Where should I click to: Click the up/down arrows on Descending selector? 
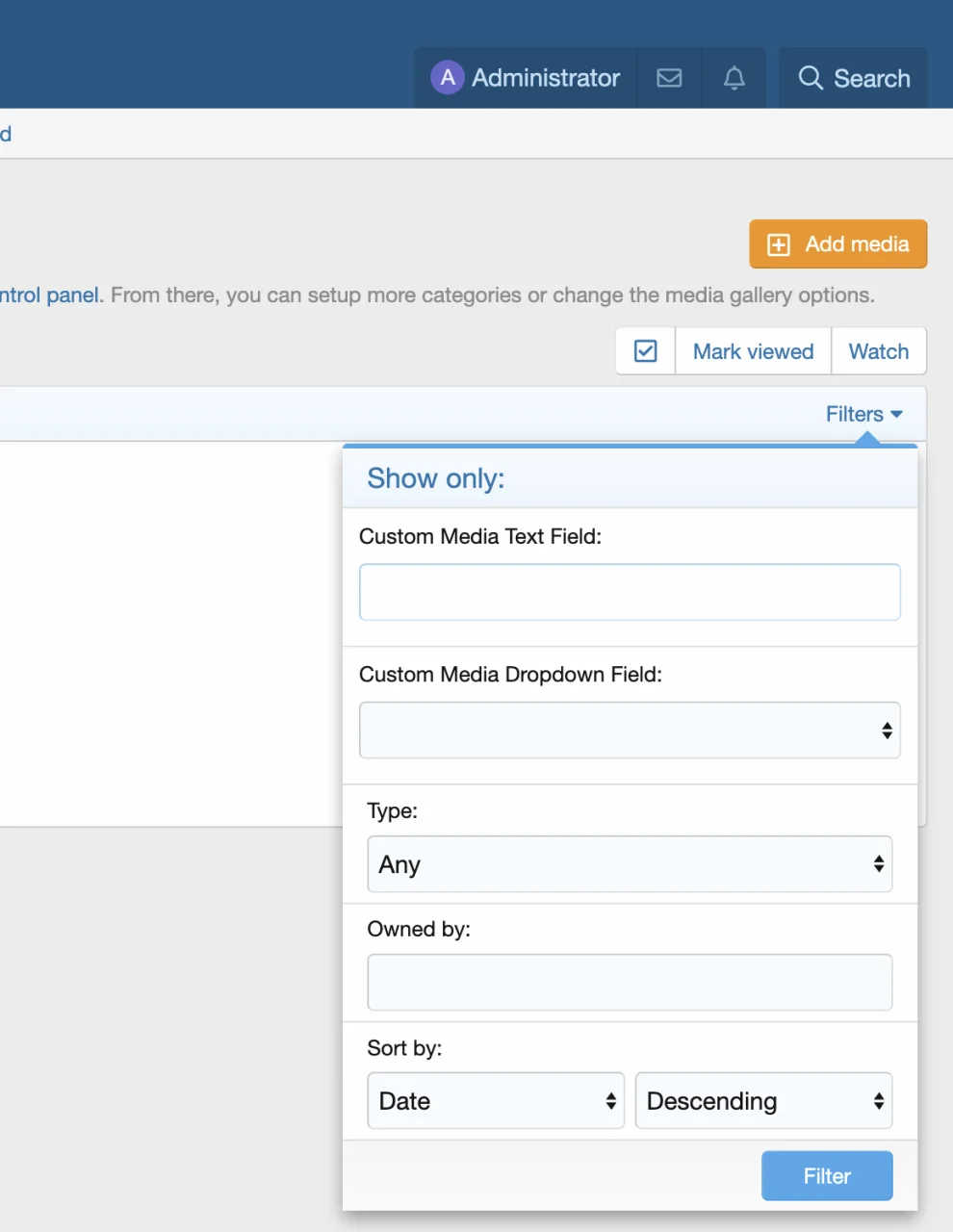tap(877, 1100)
